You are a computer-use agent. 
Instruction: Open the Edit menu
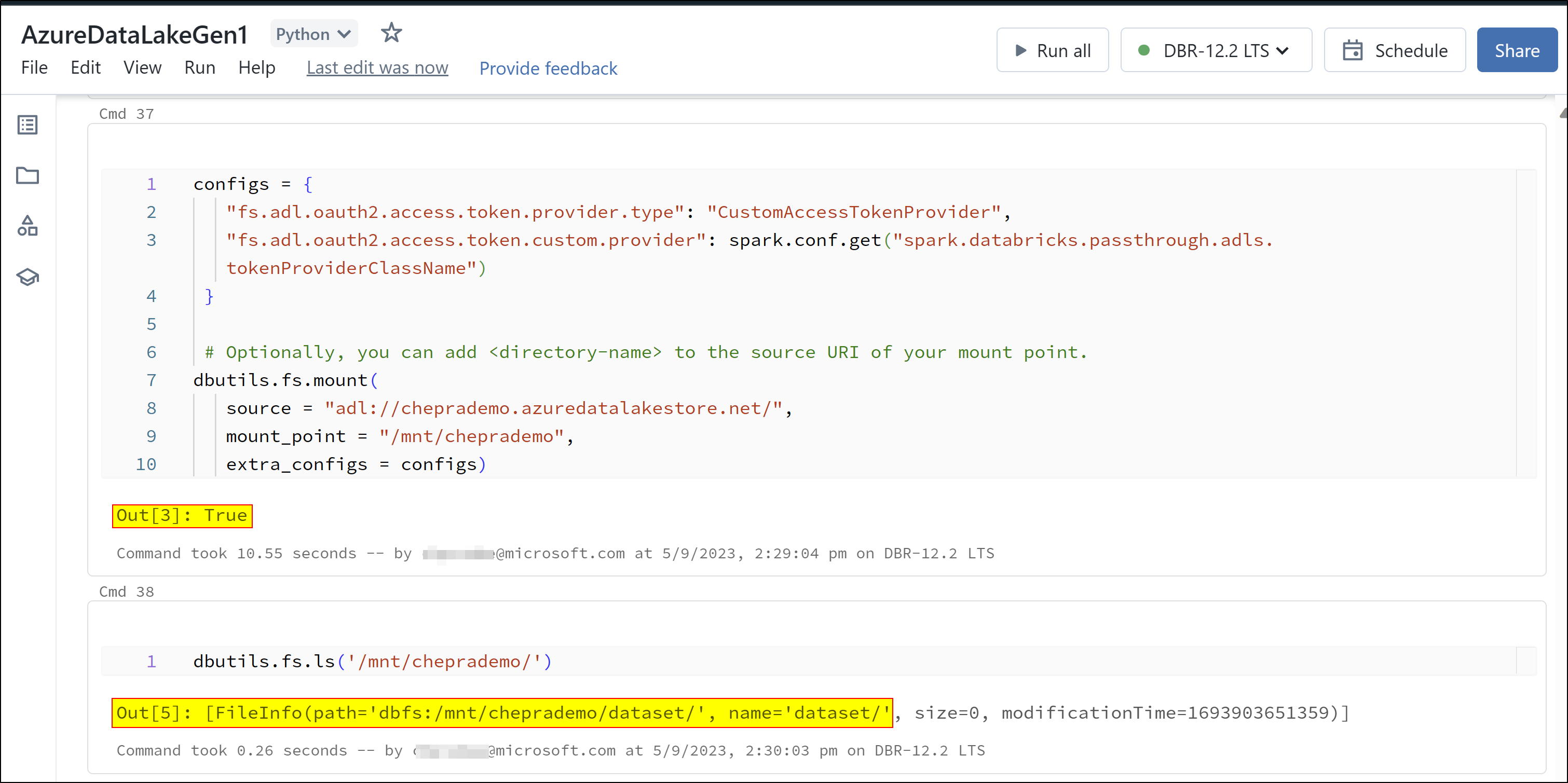pyautogui.click(x=85, y=67)
